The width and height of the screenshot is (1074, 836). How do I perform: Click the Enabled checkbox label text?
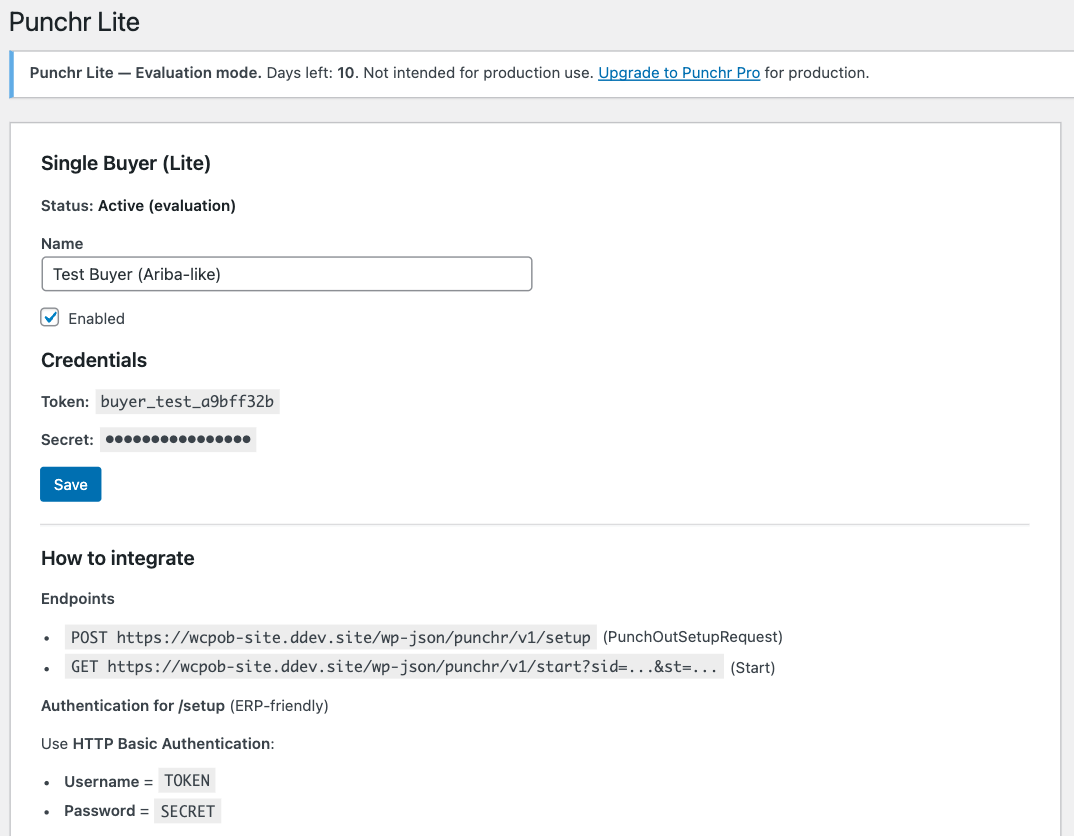point(96,319)
